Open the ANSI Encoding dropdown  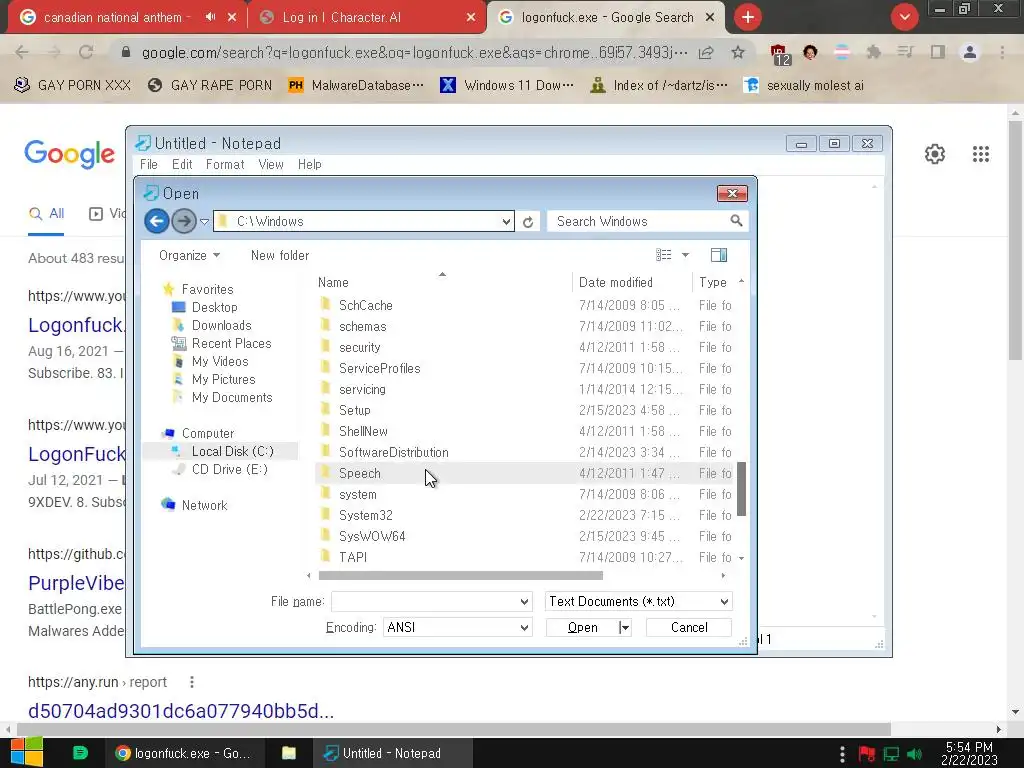pyautogui.click(x=457, y=628)
